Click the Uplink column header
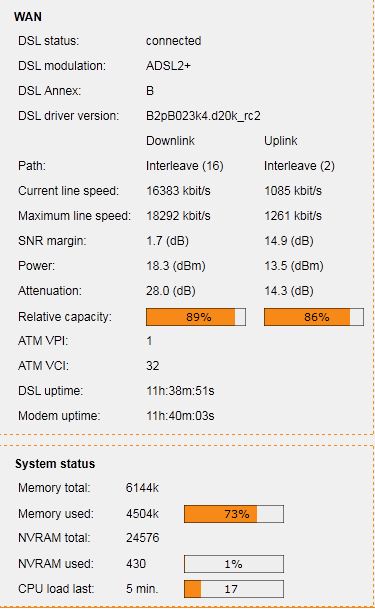This screenshot has height=609, width=375. coord(281,141)
